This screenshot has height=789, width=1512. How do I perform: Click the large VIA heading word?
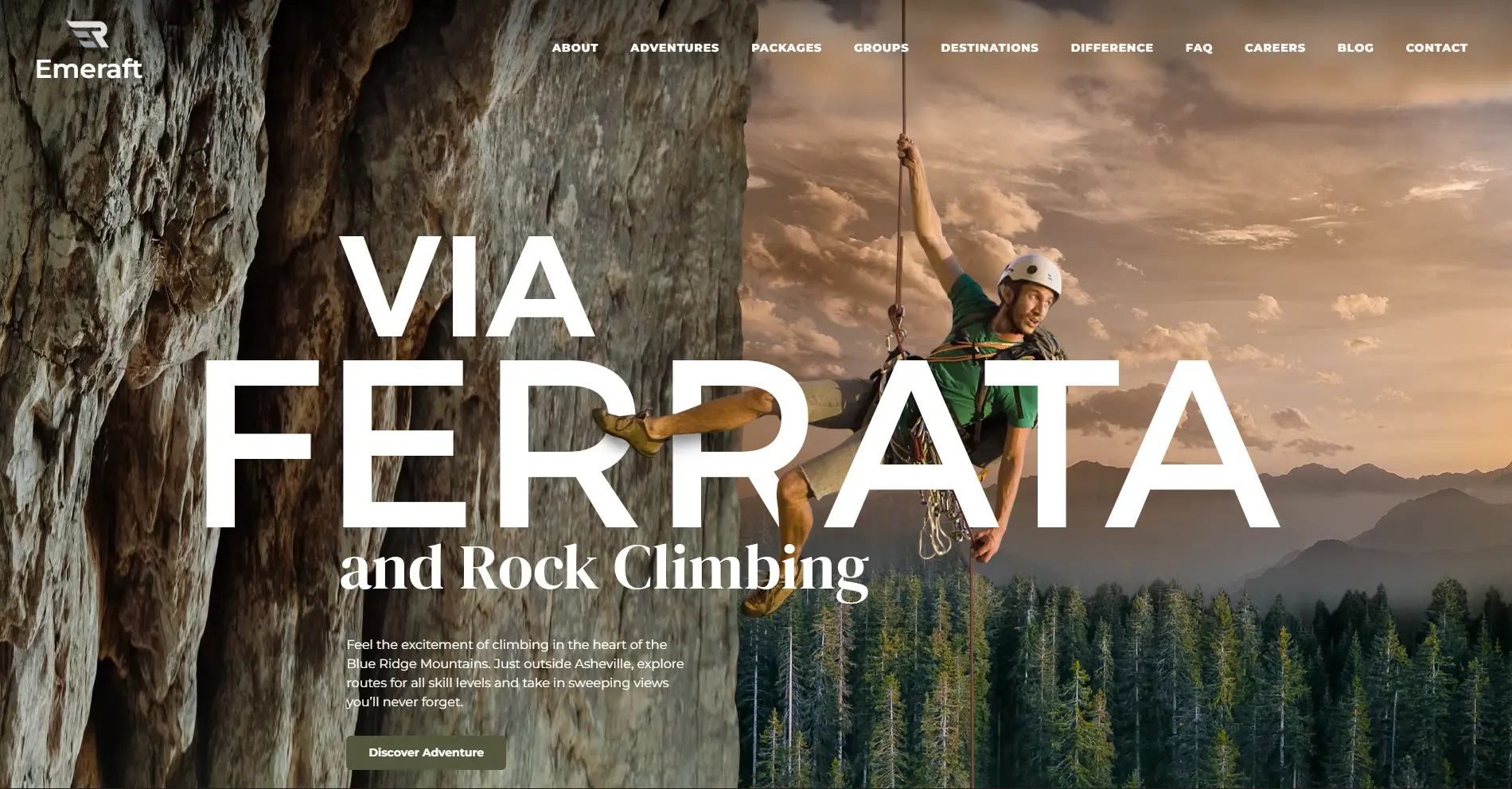point(468,286)
